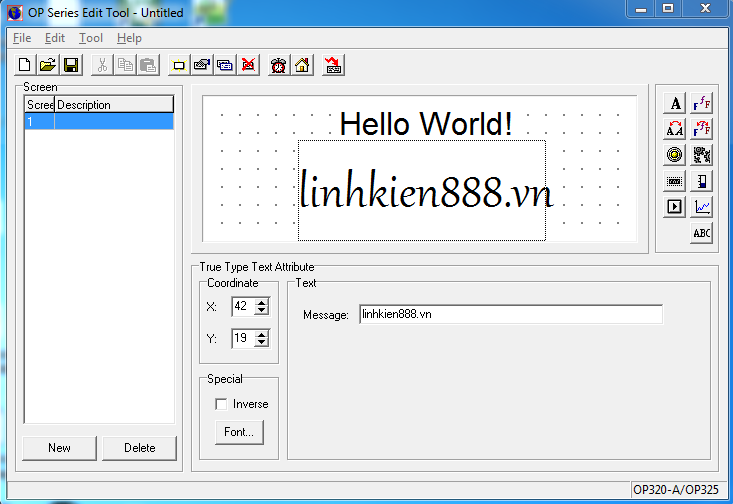Click the download to panel icon
Image resolution: width=733 pixels, height=504 pixels.
[333, 65]
